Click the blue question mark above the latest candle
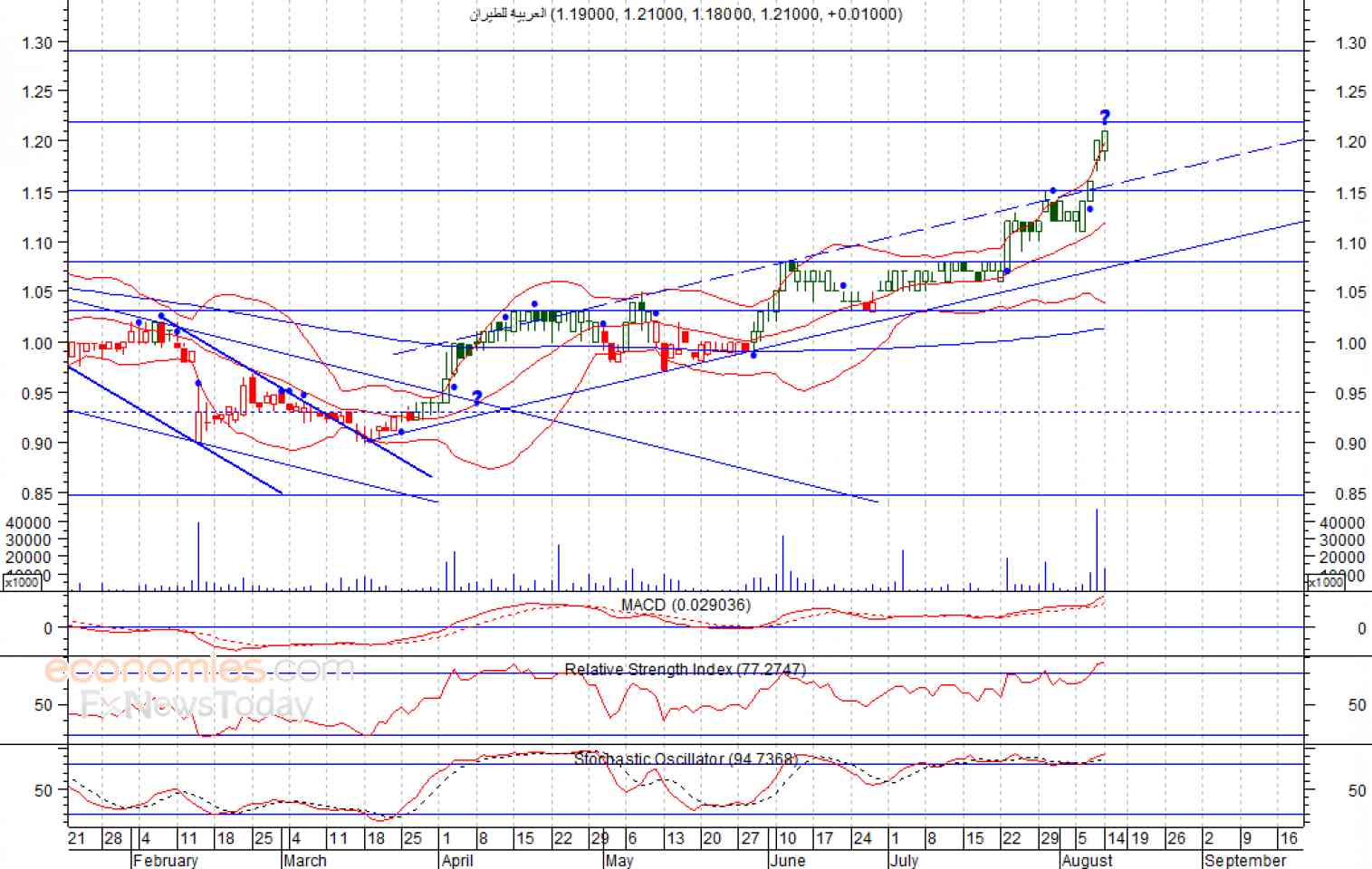Viewport: 1372px width, 869px height. click(x=1105, y=118)
